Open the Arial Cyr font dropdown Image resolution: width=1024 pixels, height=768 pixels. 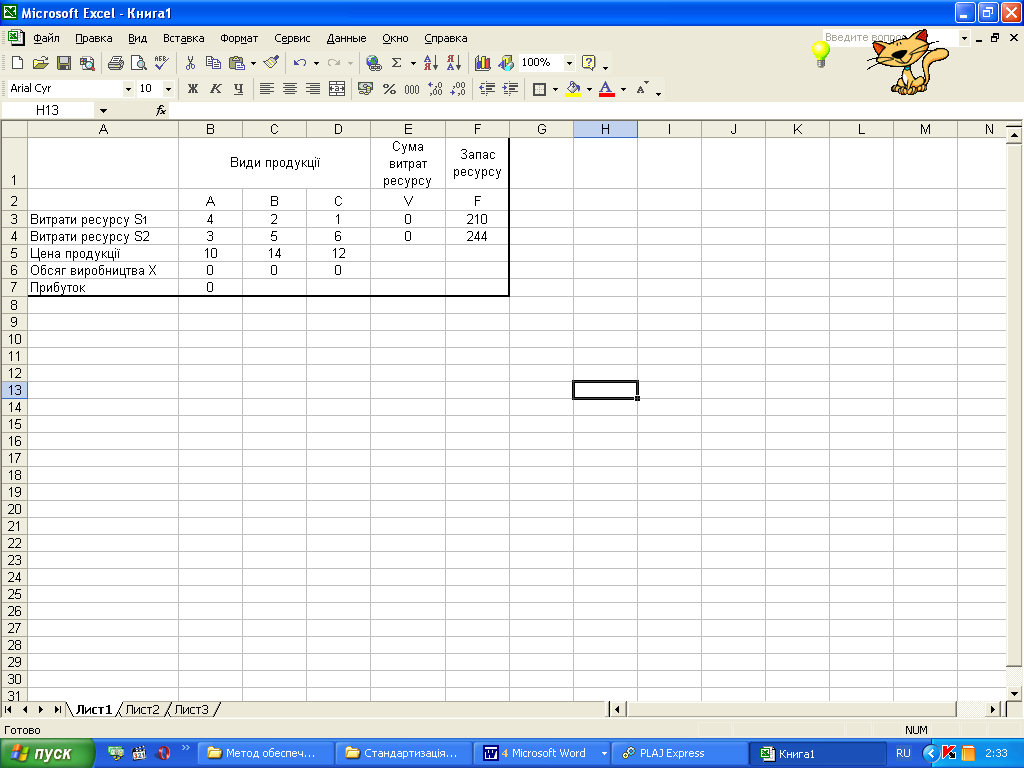pyautogui.click(x=128, y=89)
